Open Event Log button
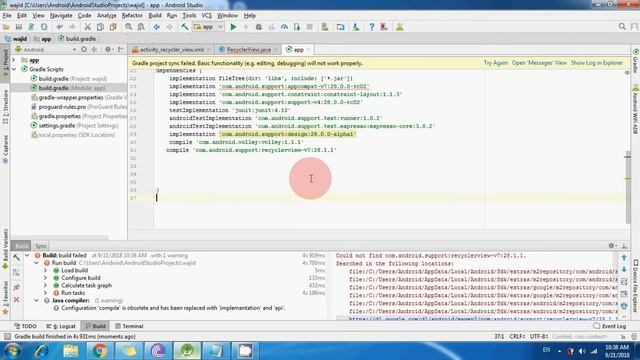The height and width of the screenshot is (360, 640). [x=609, y=326]
